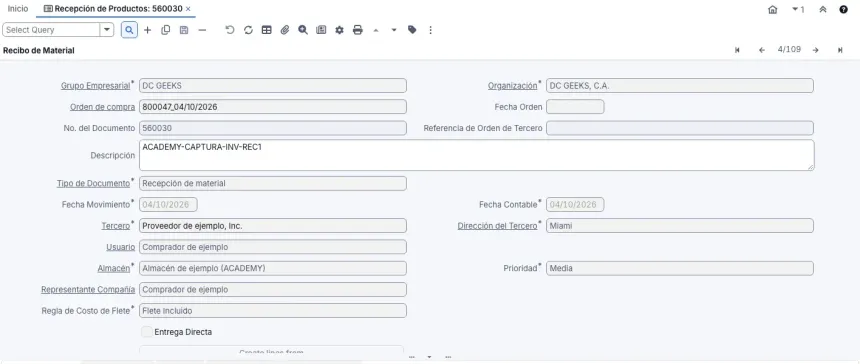Click the Fecha Movimiento date field

[x=168, y=204]
